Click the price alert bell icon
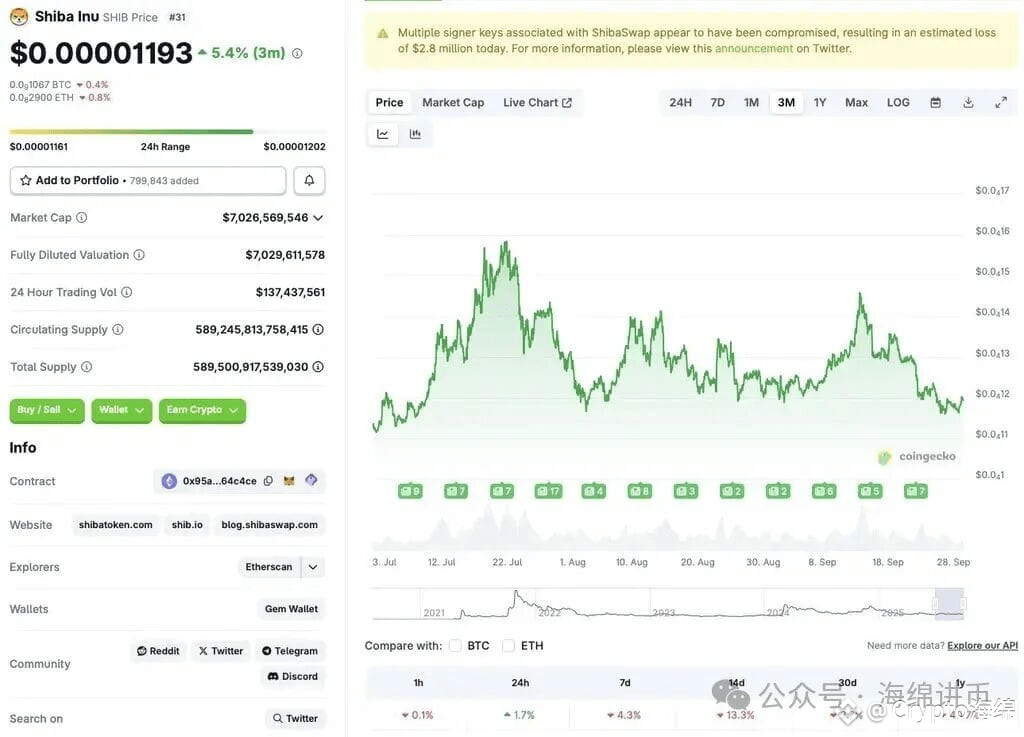1024x737 pixels. click(309, 180)
